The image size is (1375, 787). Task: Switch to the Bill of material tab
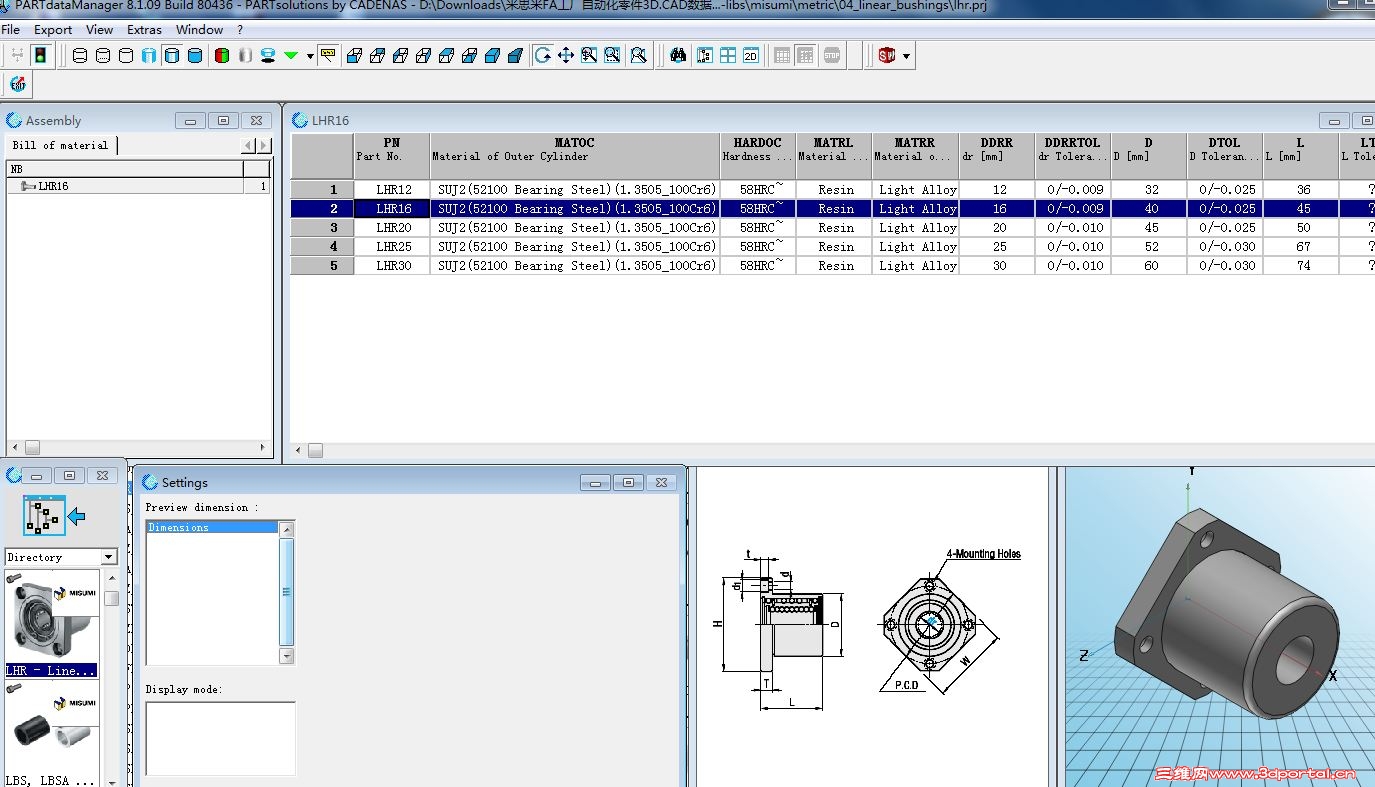pyautogui.click(x=61, y=145)
